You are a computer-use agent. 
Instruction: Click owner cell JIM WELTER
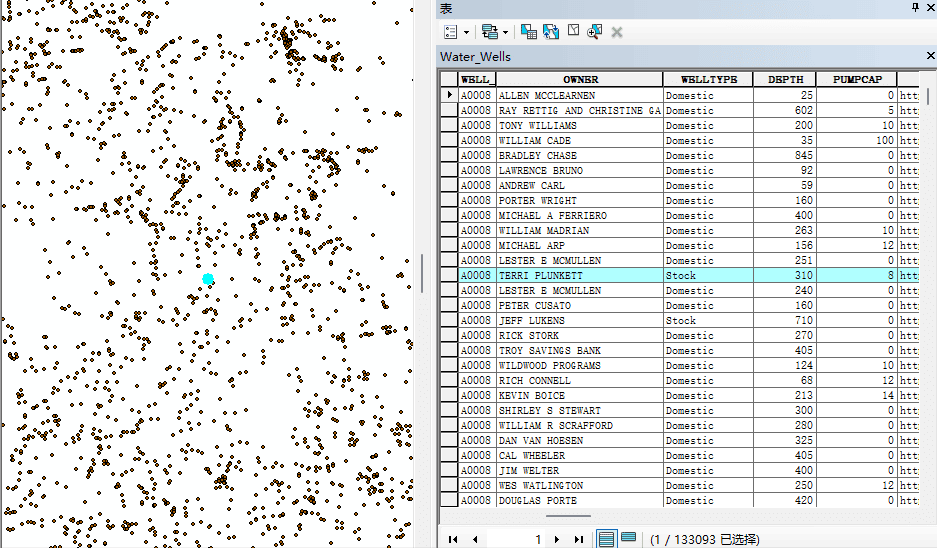pyautogui.click(x=580, y=470)
